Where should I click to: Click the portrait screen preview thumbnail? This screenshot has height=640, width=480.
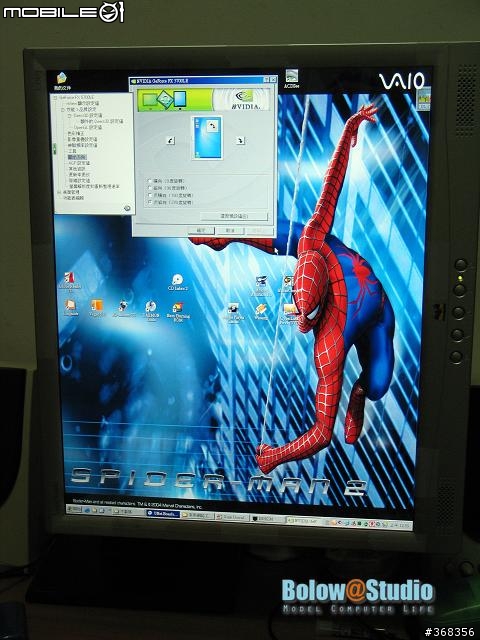207,138
